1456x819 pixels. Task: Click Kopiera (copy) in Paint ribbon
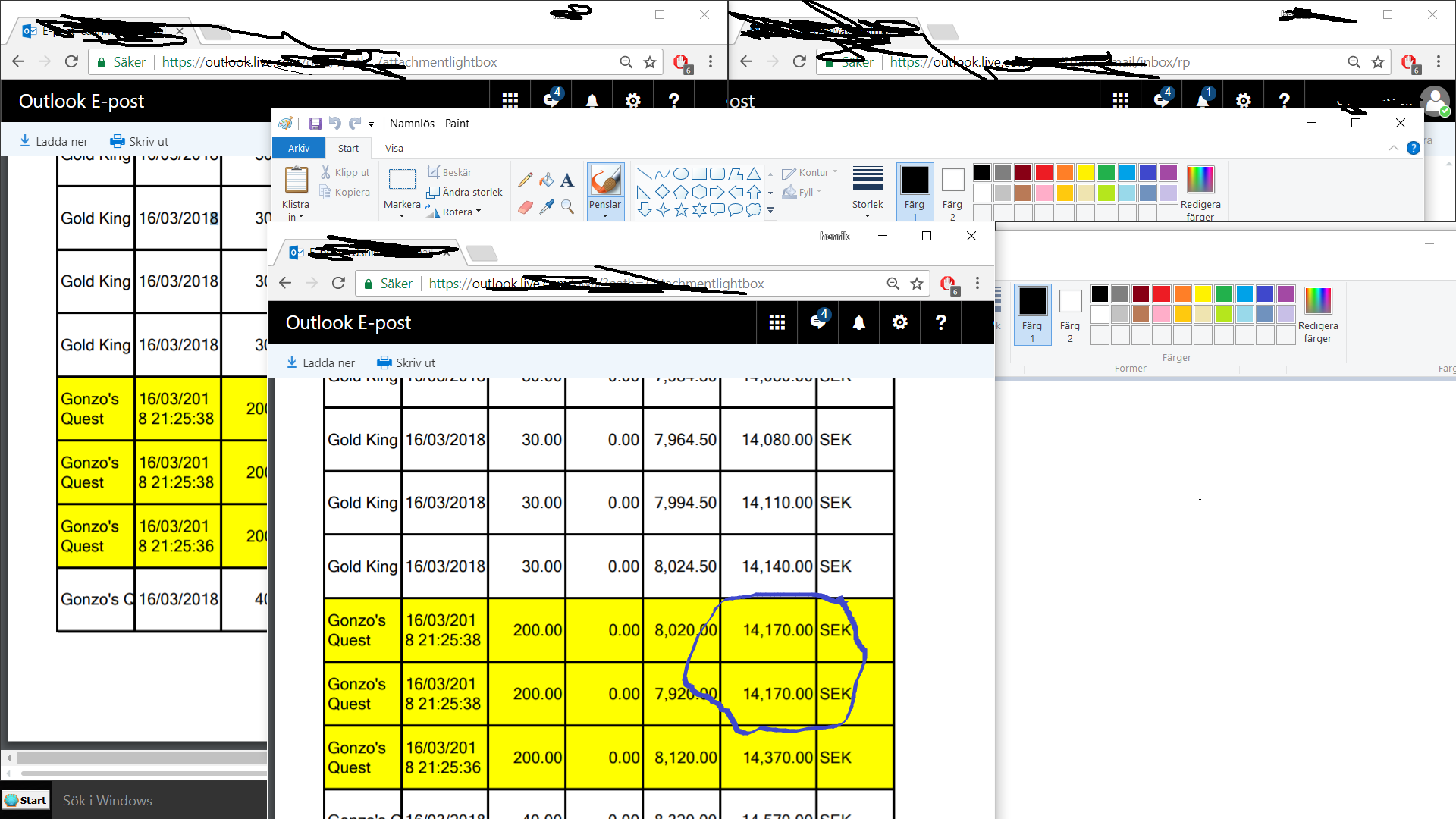345,192
